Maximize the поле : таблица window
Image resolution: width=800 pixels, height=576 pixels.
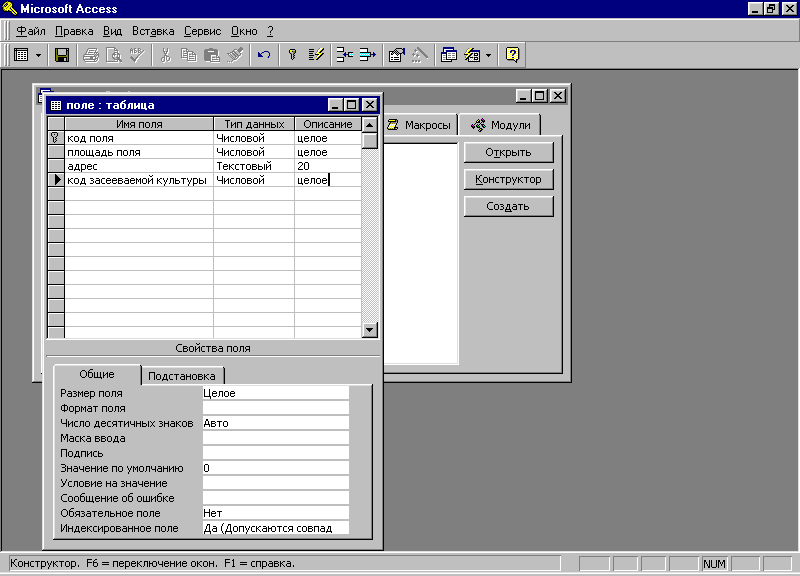tap(352, 105)
